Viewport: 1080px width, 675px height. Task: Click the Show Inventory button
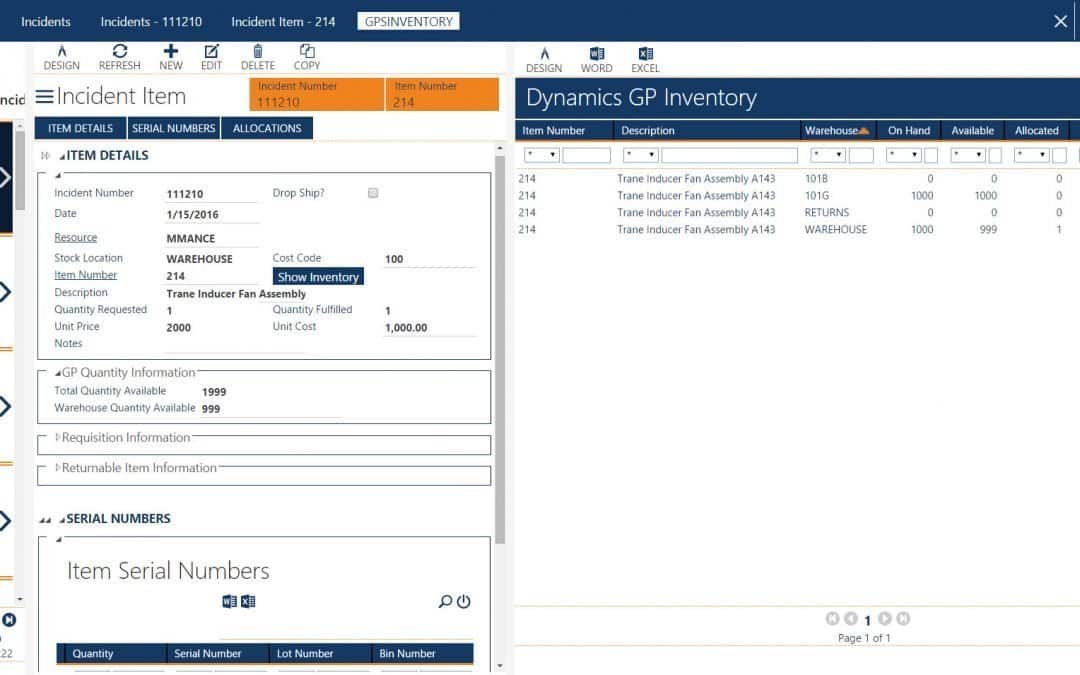pos(318,276)
